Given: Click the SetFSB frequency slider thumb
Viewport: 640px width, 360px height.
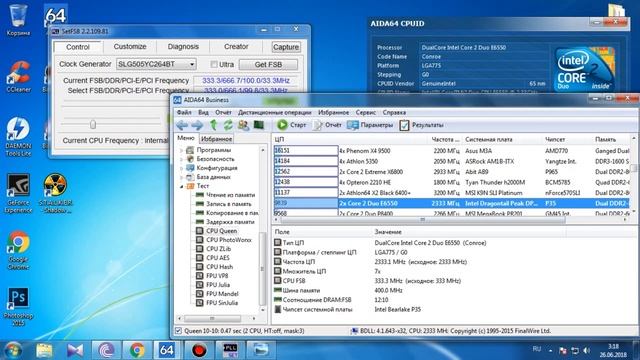Looking at the screenshot, I should click(93, 124).
